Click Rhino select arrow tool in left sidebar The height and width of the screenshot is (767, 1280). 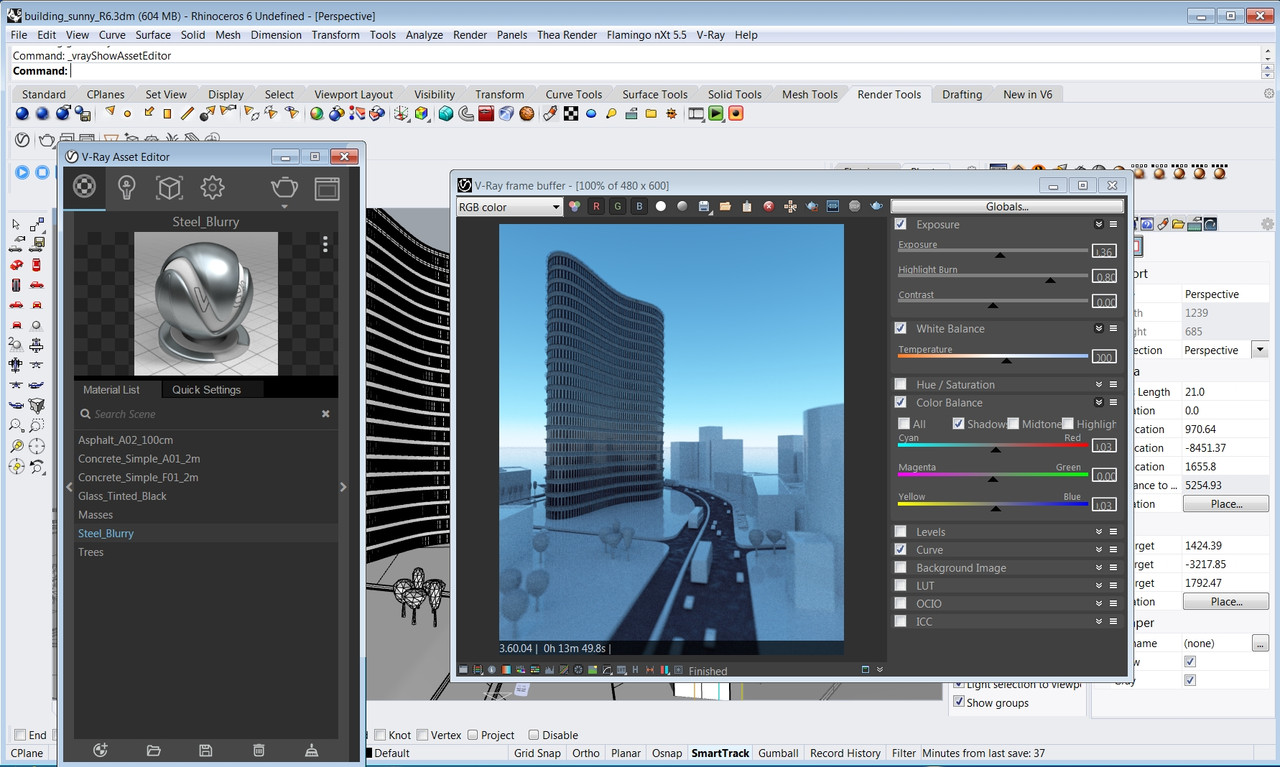(x=17, y=225)
